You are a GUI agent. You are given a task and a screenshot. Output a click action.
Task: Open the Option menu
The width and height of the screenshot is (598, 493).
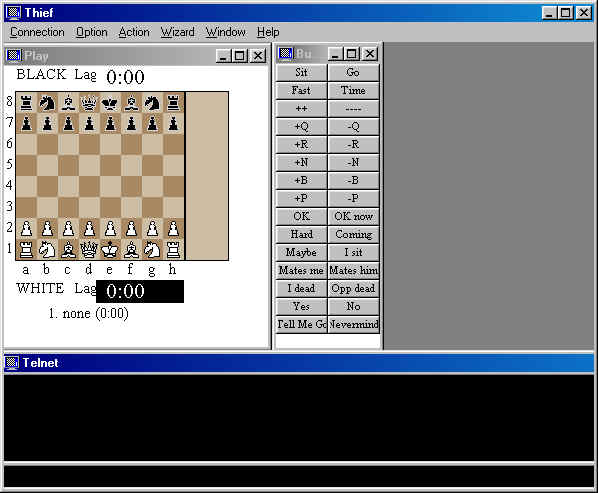92,32
